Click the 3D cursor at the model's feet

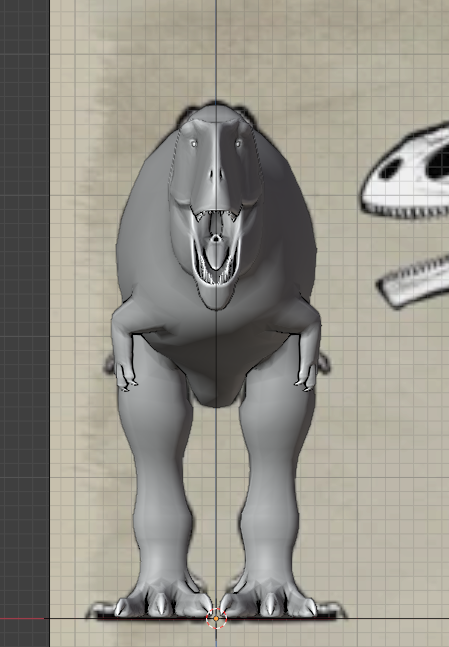(216, 619)
